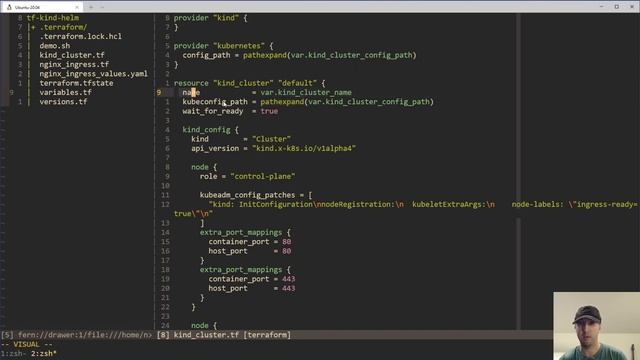The image size is (640, 360).
Task: Open versions.tf in the file drawer
Action: pyautogui.click(x=63, y=102)
